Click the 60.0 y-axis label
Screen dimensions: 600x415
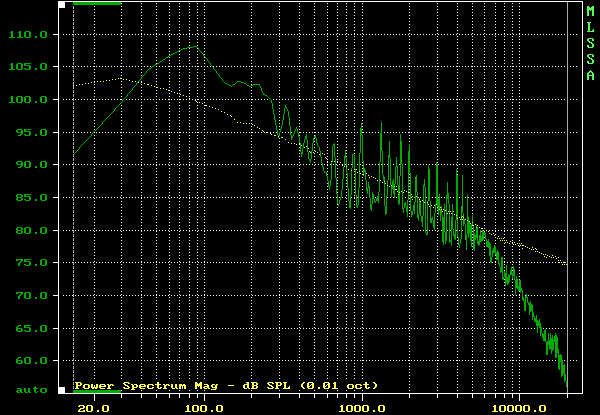[32, 361]
